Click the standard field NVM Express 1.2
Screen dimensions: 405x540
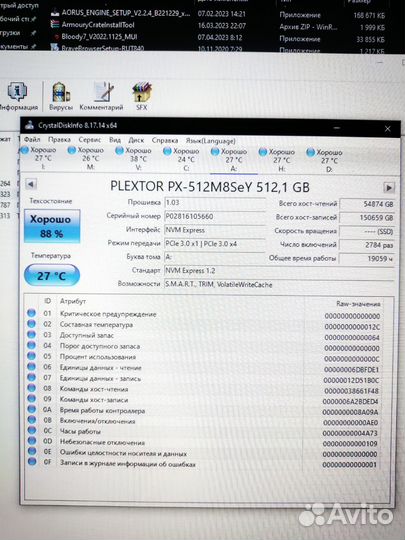(x=279, y=271)
